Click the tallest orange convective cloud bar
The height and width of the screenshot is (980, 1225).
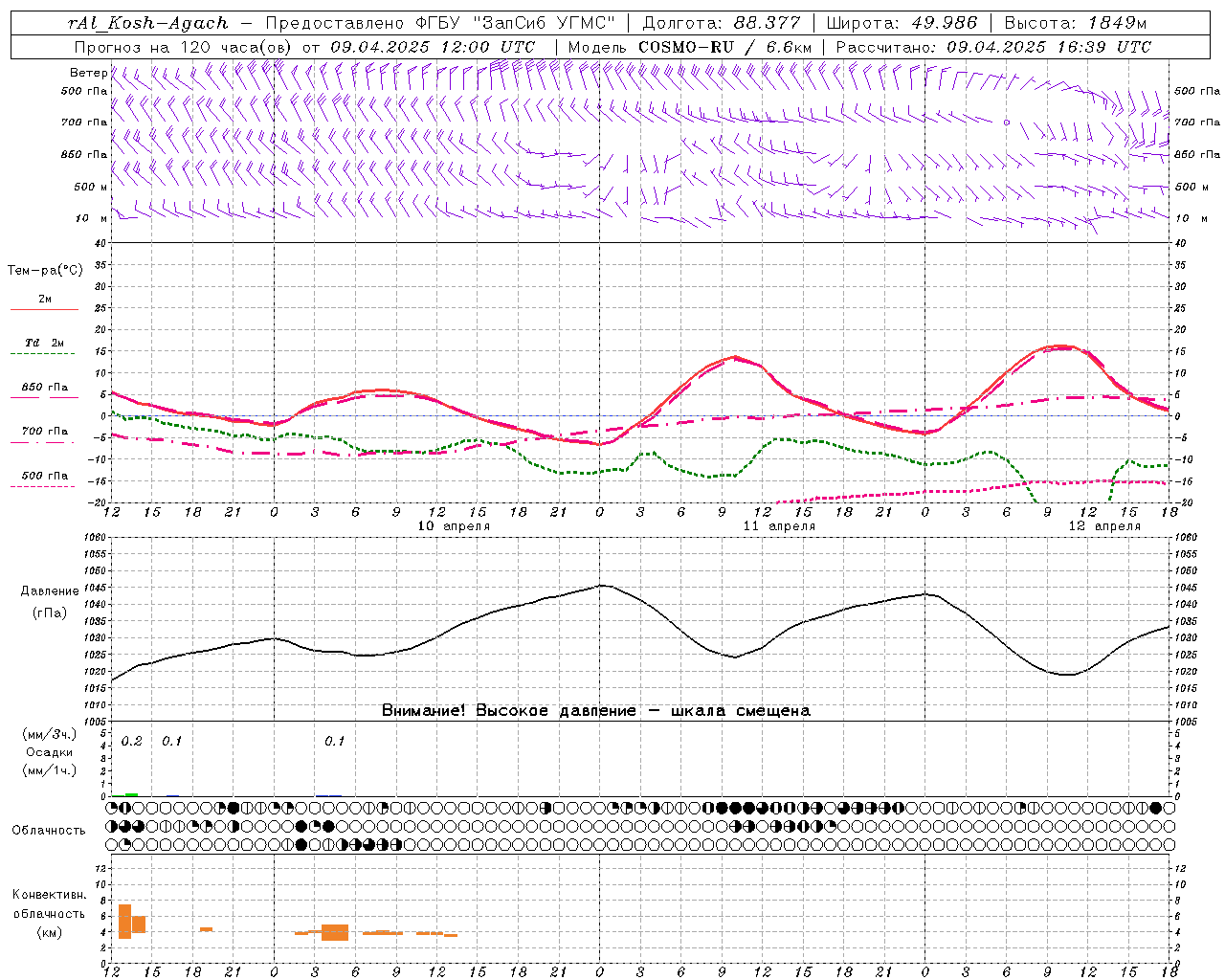(x=124, y=922)
